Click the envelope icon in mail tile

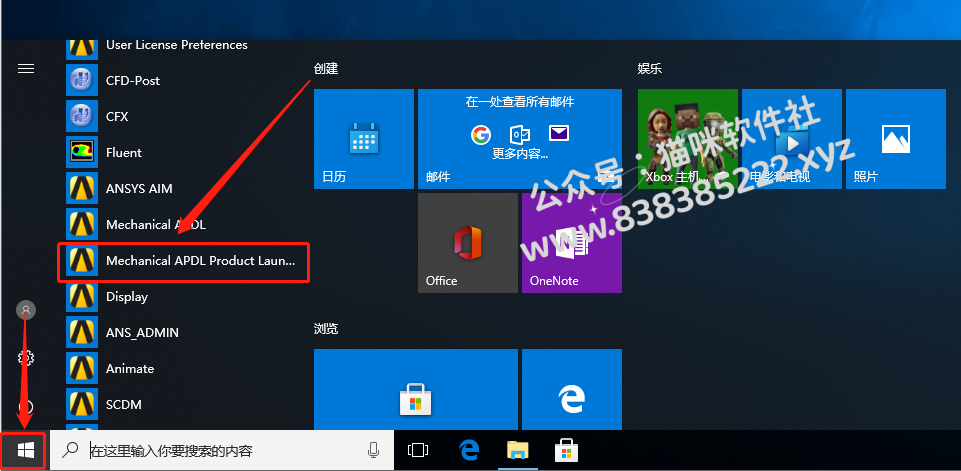tap(559, 132)
